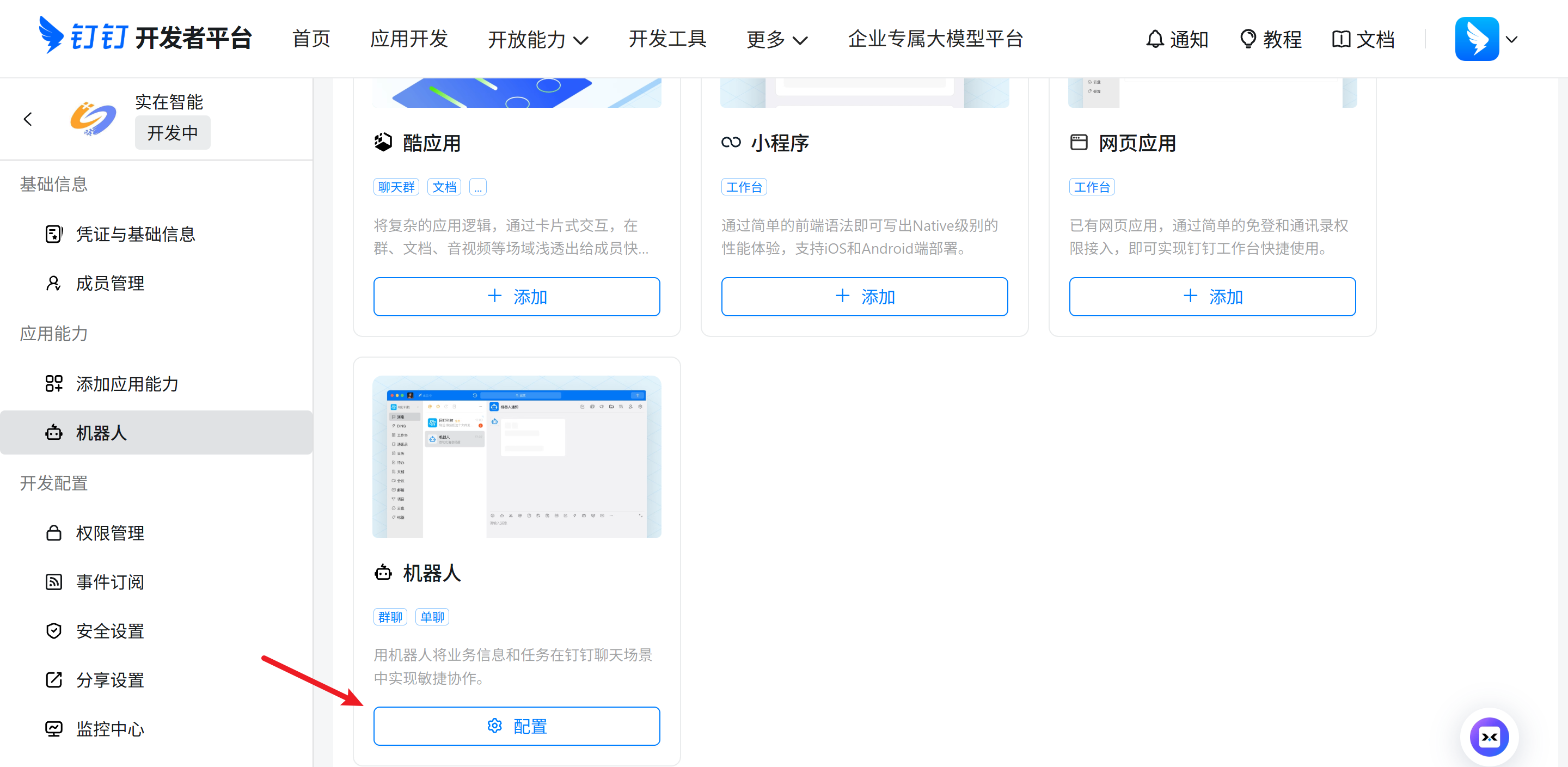
Task: Expand the 更多 dropdown menu
Action: 777,40
